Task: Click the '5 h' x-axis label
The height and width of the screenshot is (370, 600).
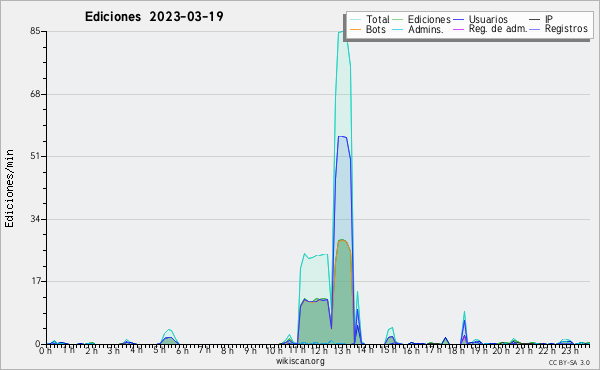Action: (161, 350)
